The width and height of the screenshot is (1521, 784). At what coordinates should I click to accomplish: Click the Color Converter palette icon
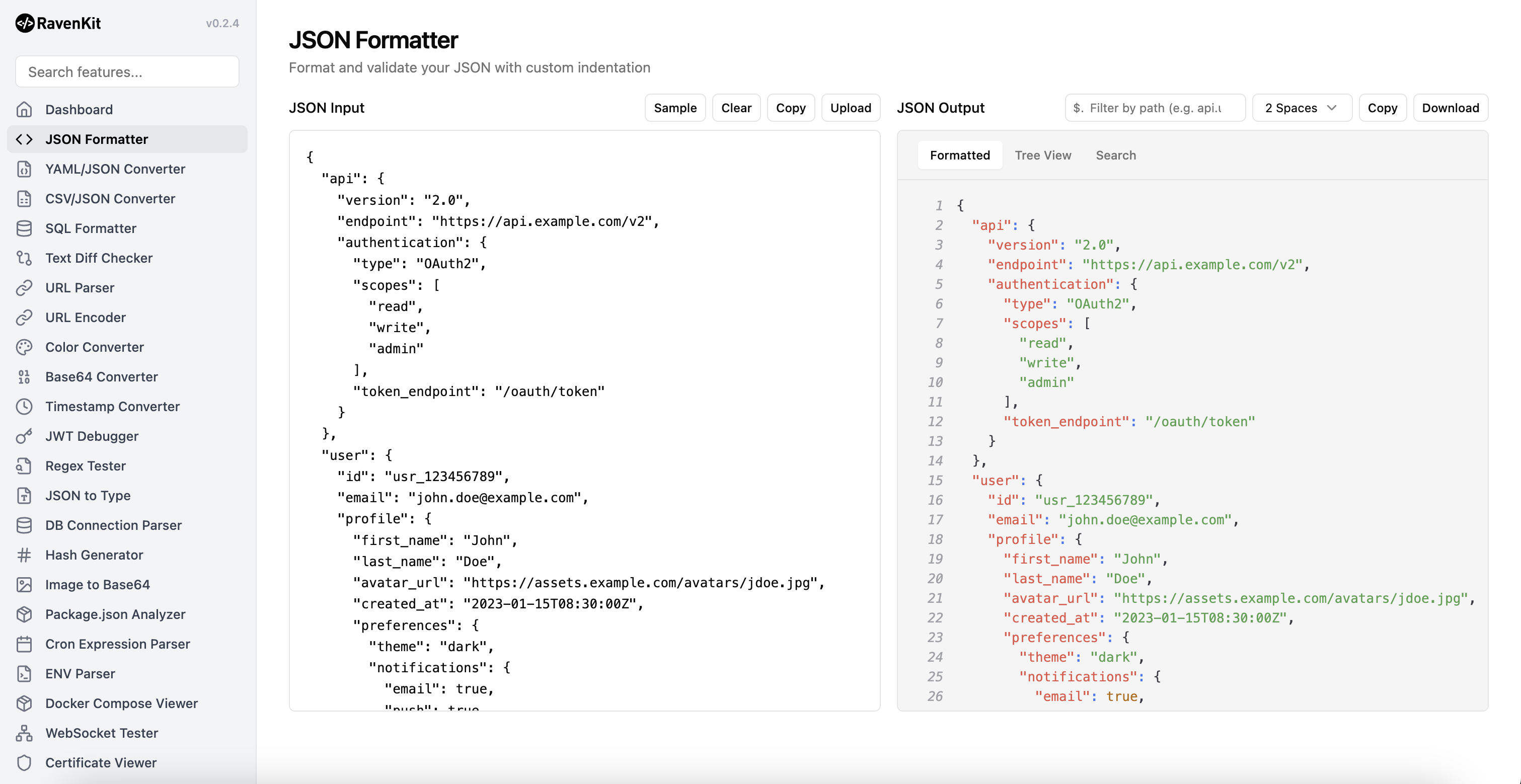(24, 347)
